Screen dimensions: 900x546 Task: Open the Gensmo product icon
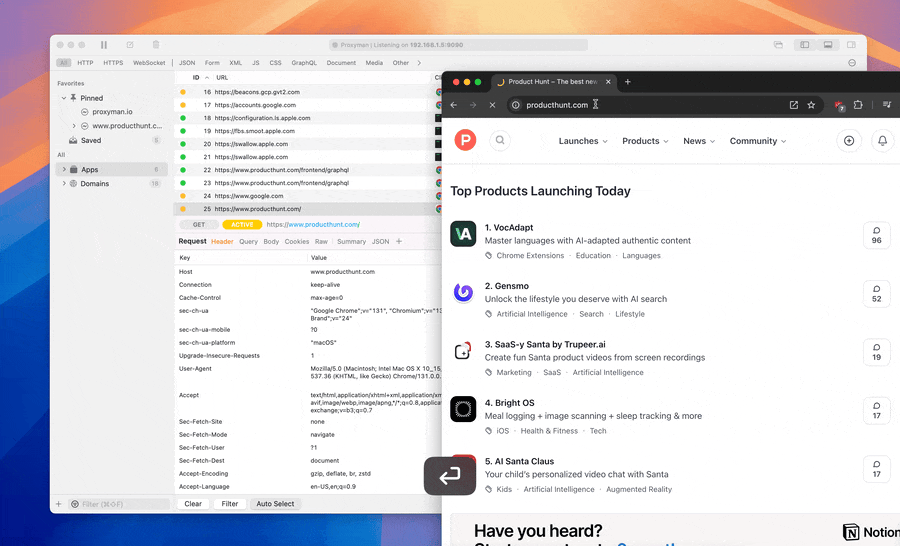[x=463, y=292]
